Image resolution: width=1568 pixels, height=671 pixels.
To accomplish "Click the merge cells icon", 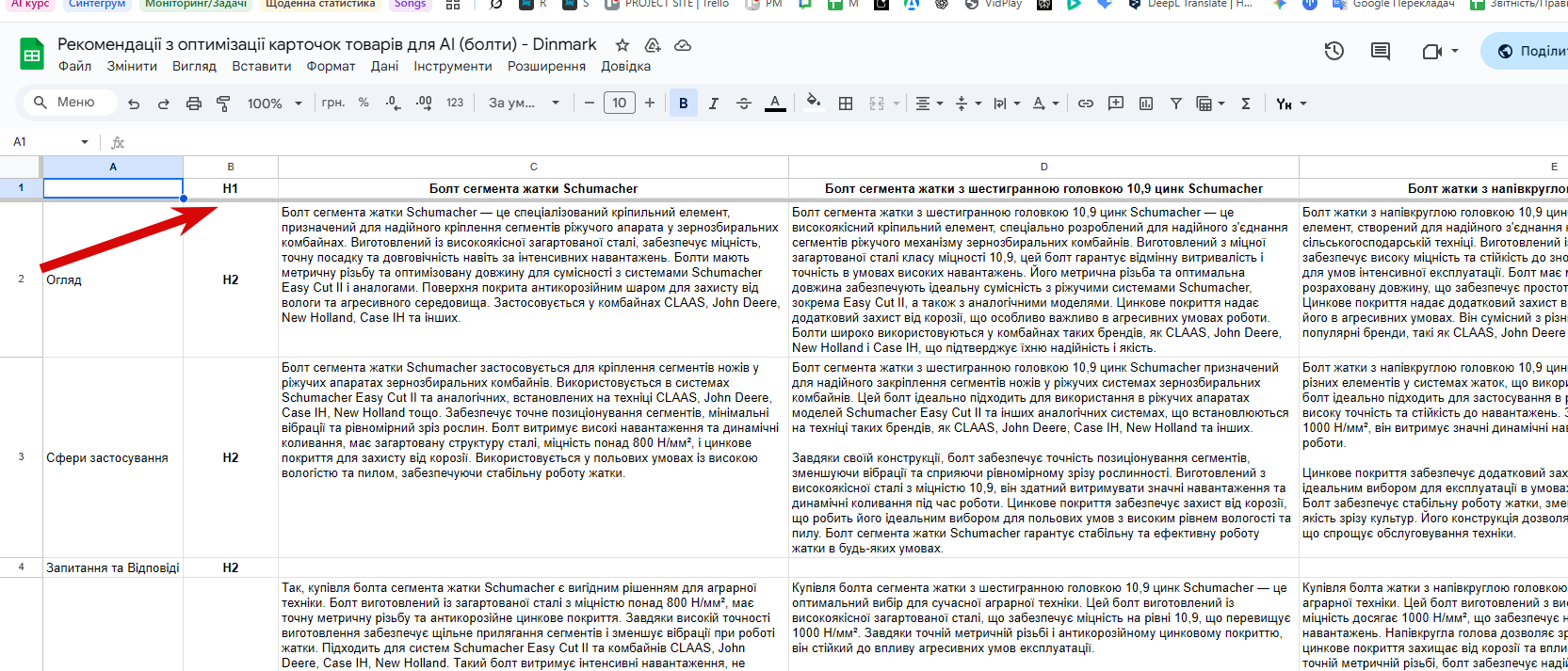I will pos(877,104).
